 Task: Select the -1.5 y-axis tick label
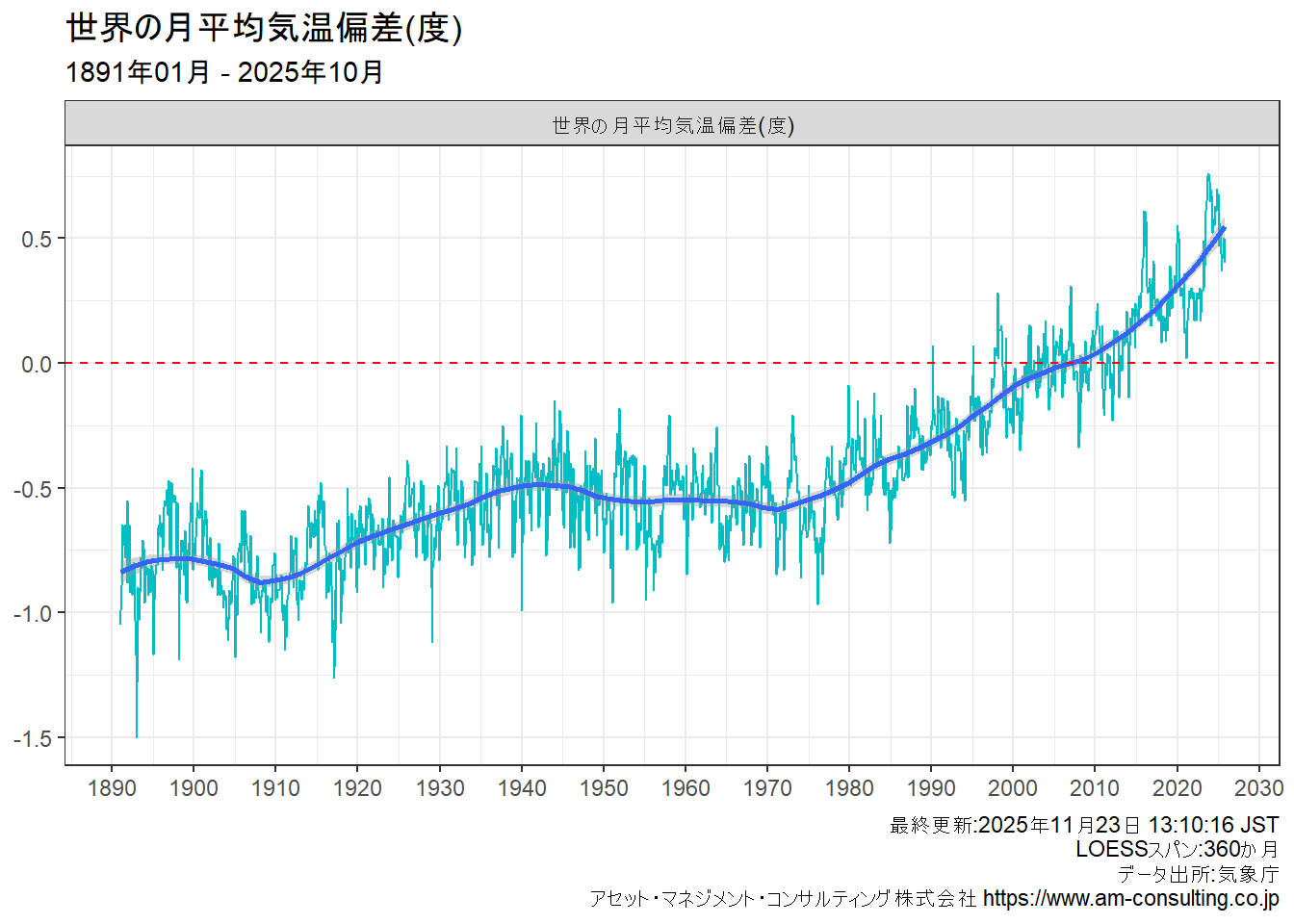[x=33, y=738]
